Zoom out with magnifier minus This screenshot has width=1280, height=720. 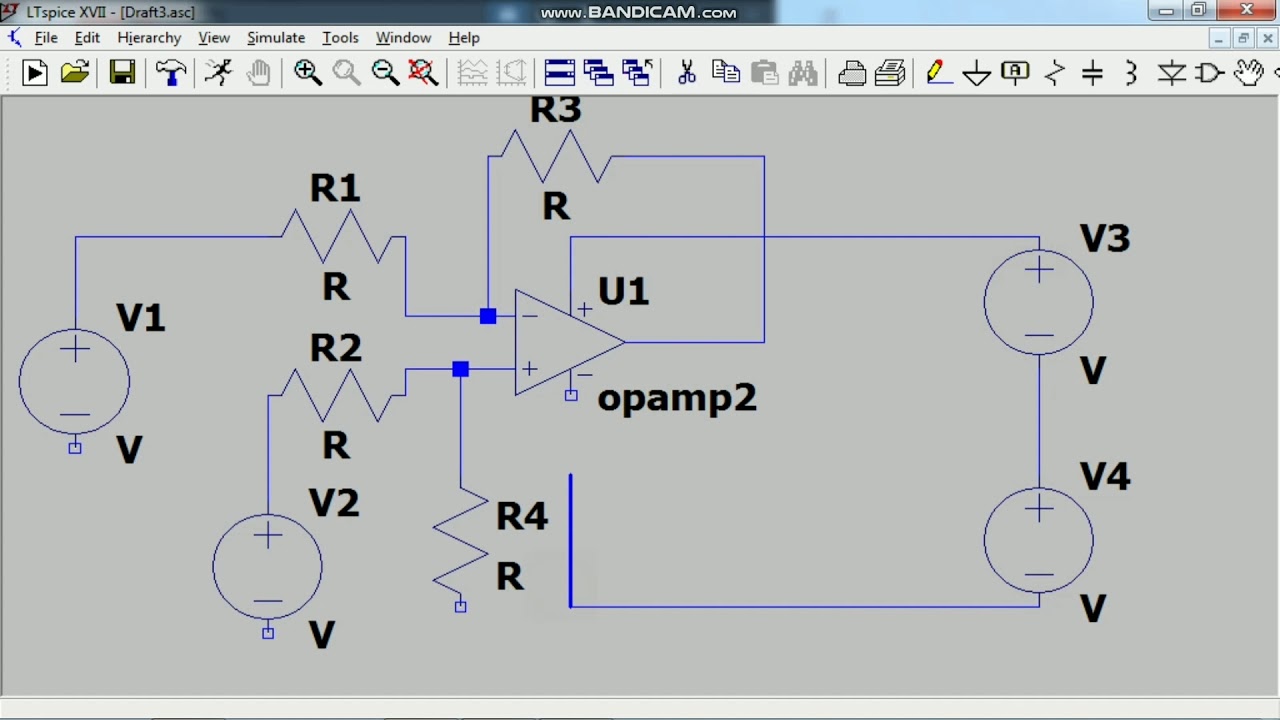click(385, 73)
